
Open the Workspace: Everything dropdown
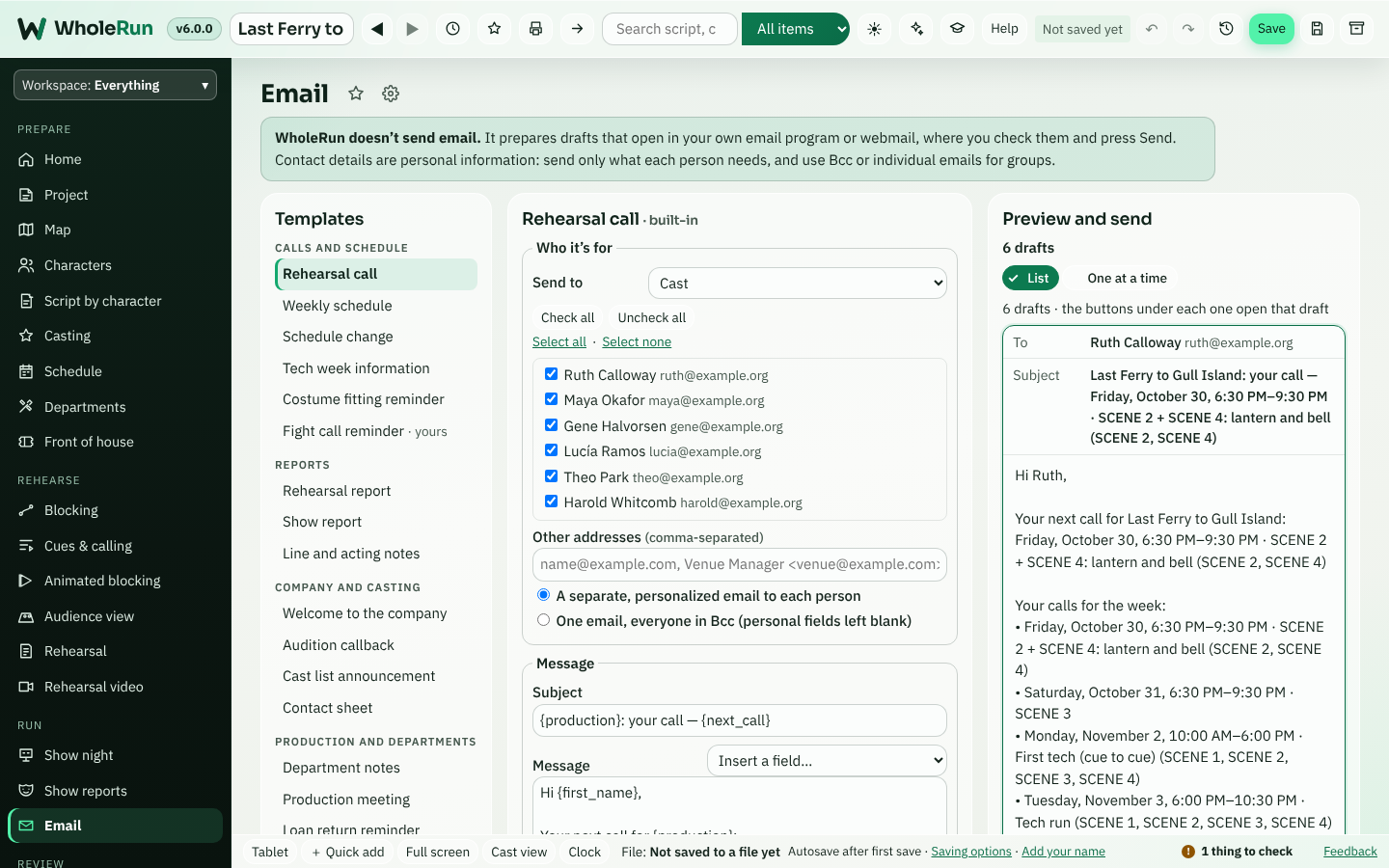[115, 85]
